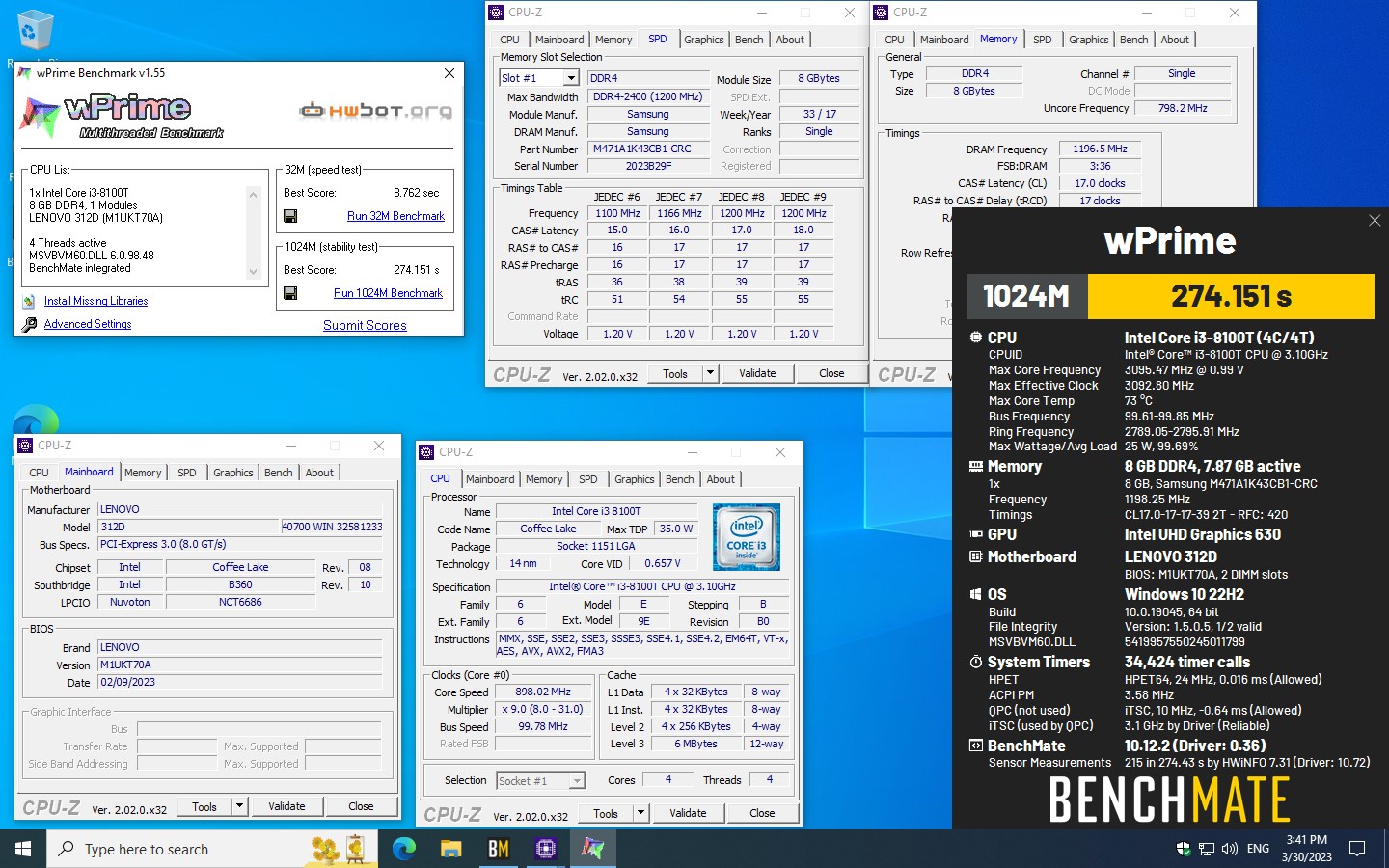This screenshot has width=1389, height=868.
Task: Switch to the Graphics tab in SPD CPU-Z window
Action: point(704,40)
